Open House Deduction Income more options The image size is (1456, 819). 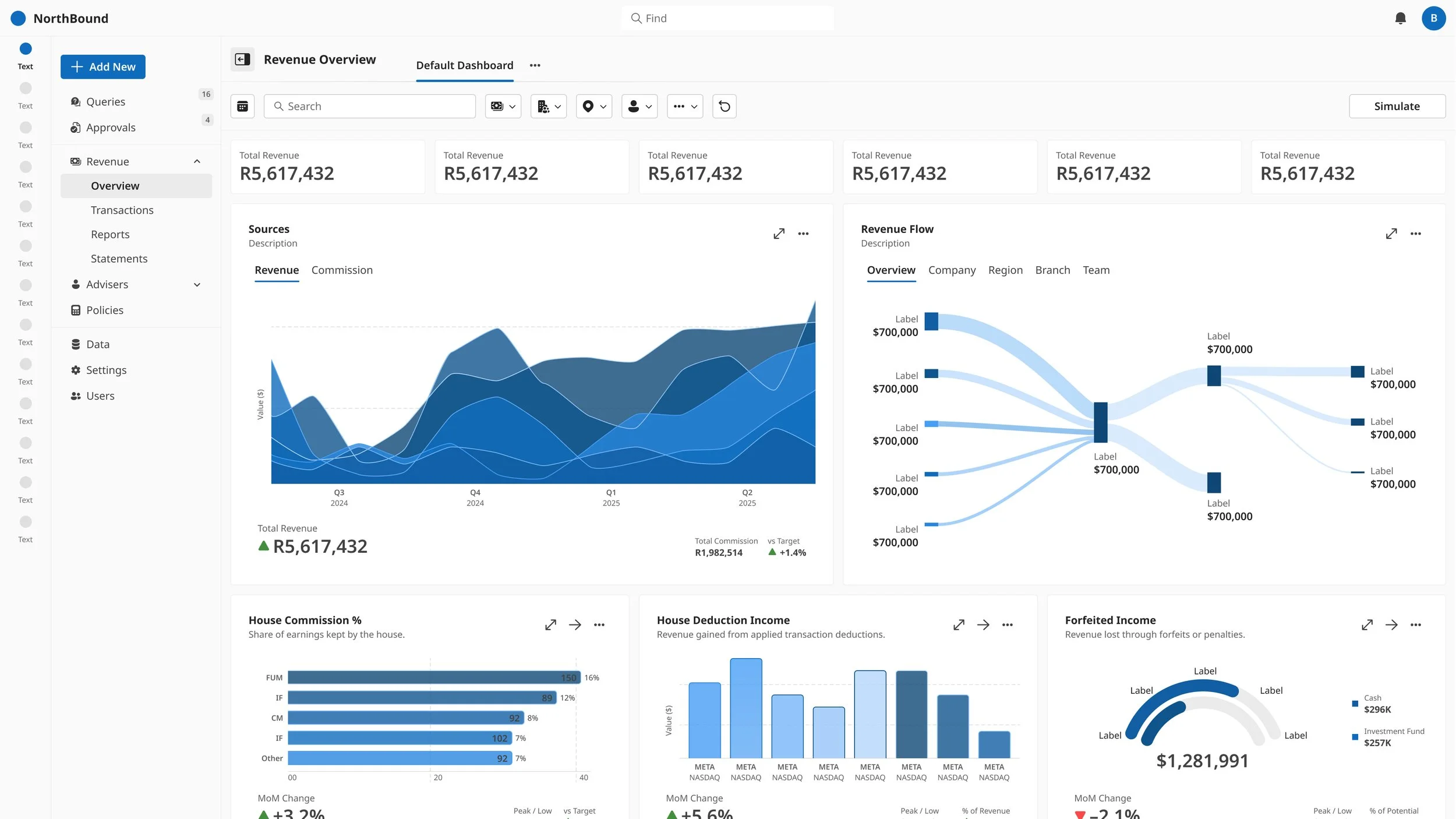tap(1008, 624)
